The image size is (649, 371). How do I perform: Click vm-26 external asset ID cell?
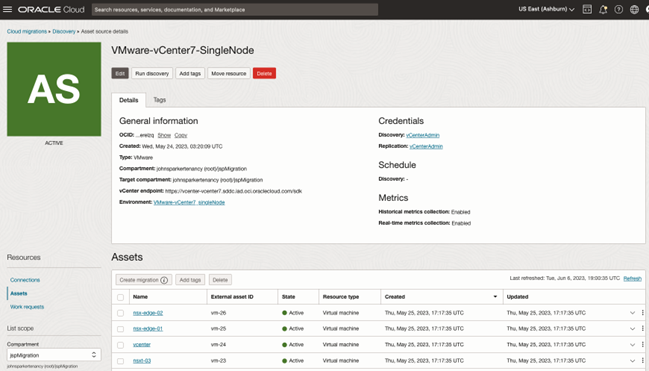click(x=219, y=313)
